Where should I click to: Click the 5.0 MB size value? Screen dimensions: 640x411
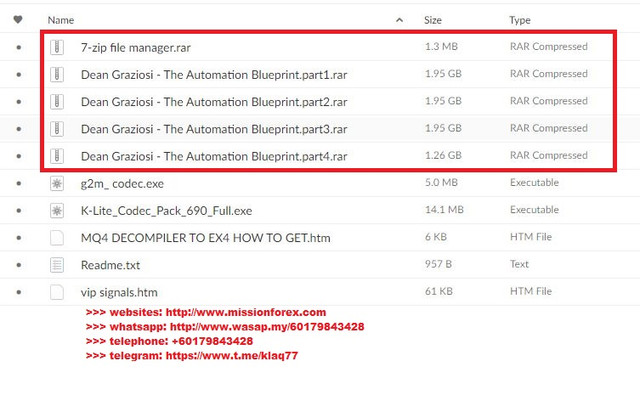[441, 182]
